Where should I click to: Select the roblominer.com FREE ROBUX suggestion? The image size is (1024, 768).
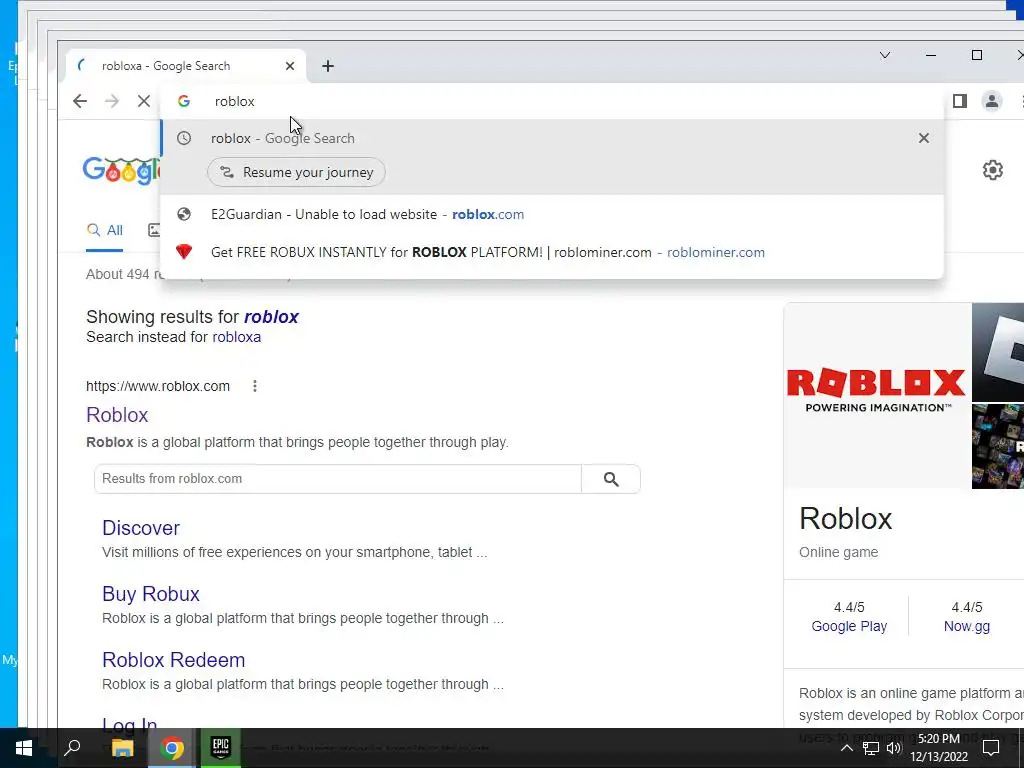pyautogui.click(x=552, y=252)
